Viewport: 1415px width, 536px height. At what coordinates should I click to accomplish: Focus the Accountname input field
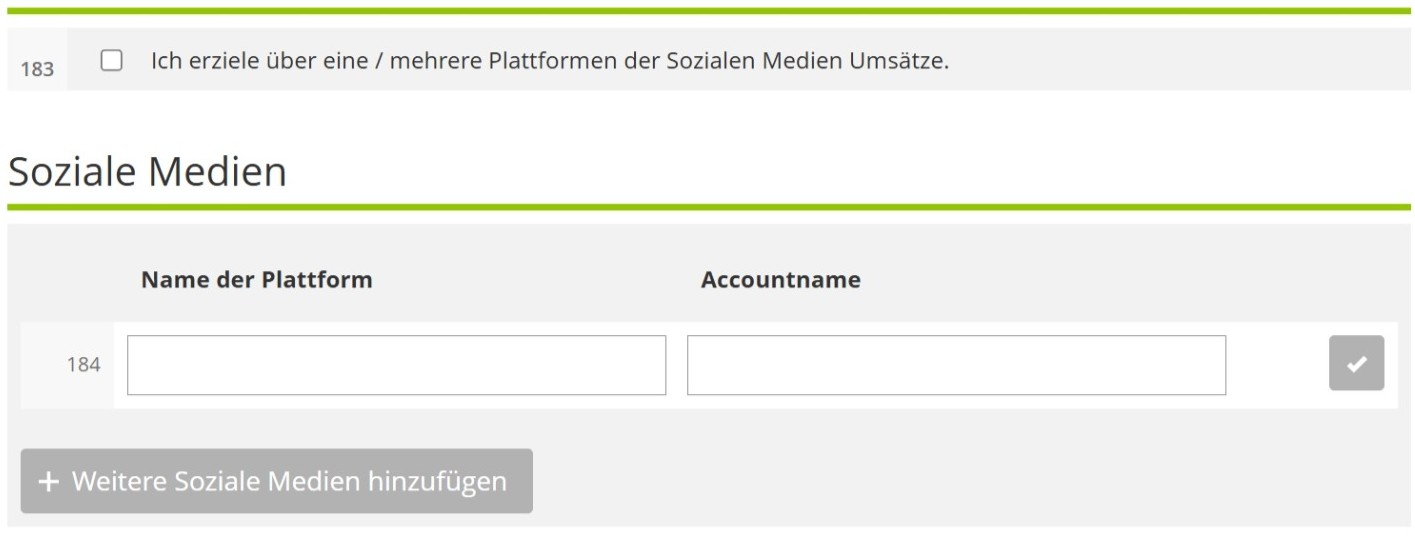click(x=956, y=365)
